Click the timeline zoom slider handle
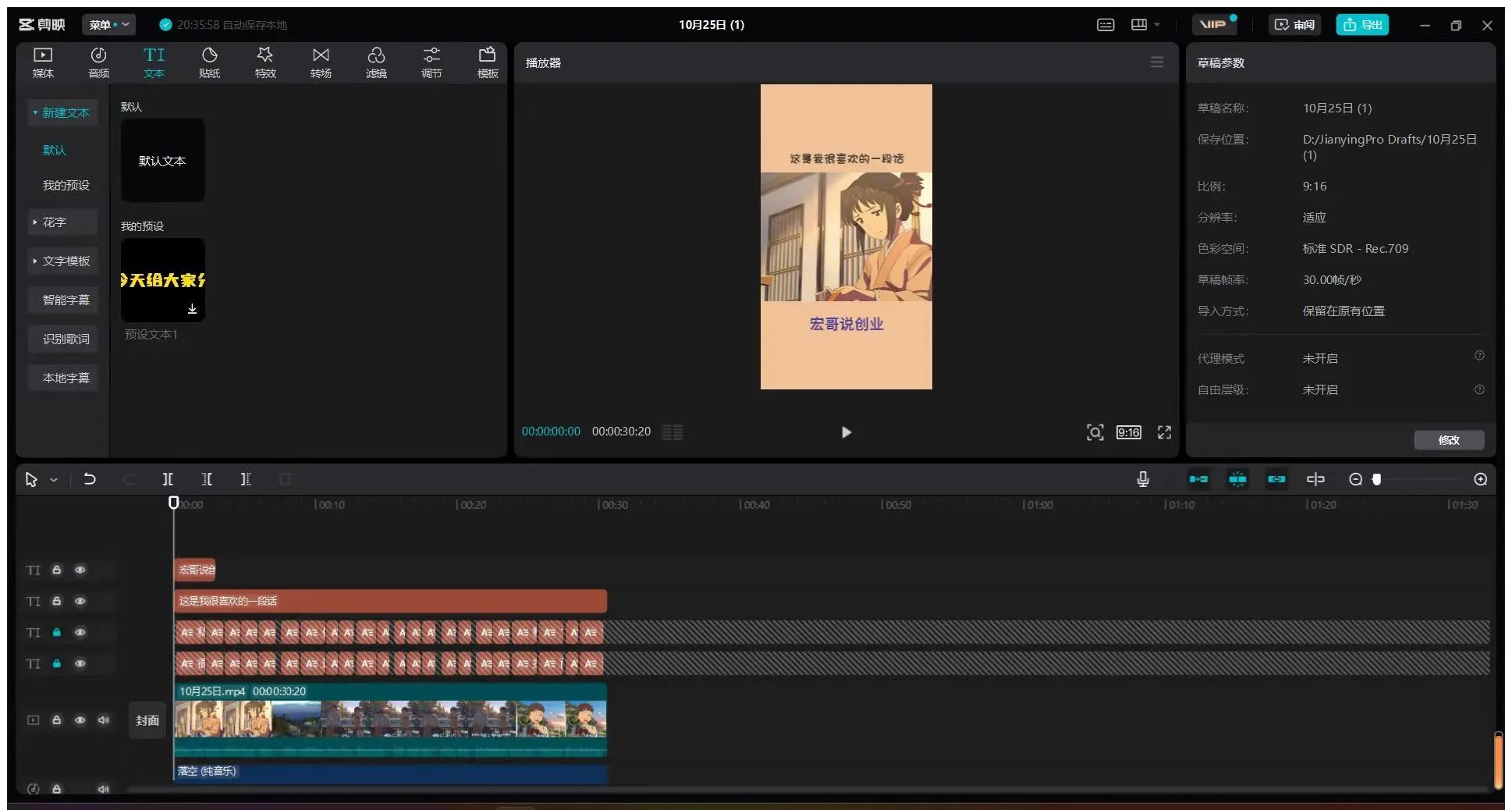 (1377, 479)
